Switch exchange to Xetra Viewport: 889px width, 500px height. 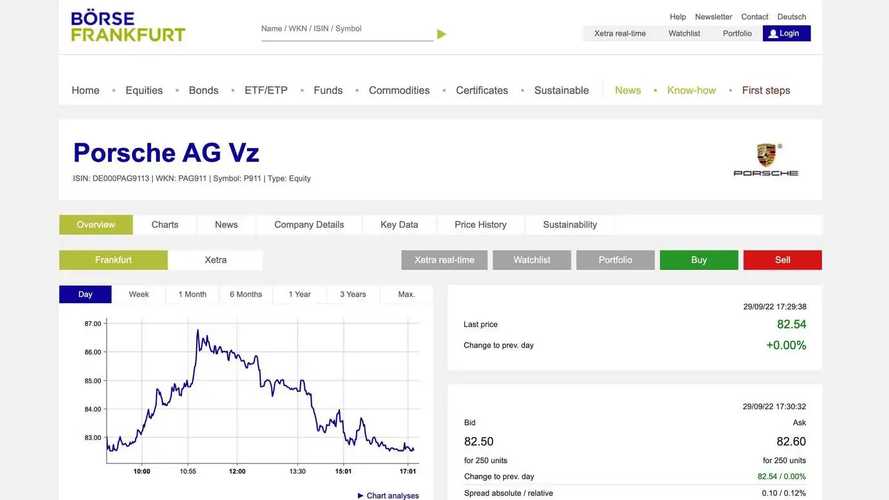pyautogui.click(x=215, y=260)
